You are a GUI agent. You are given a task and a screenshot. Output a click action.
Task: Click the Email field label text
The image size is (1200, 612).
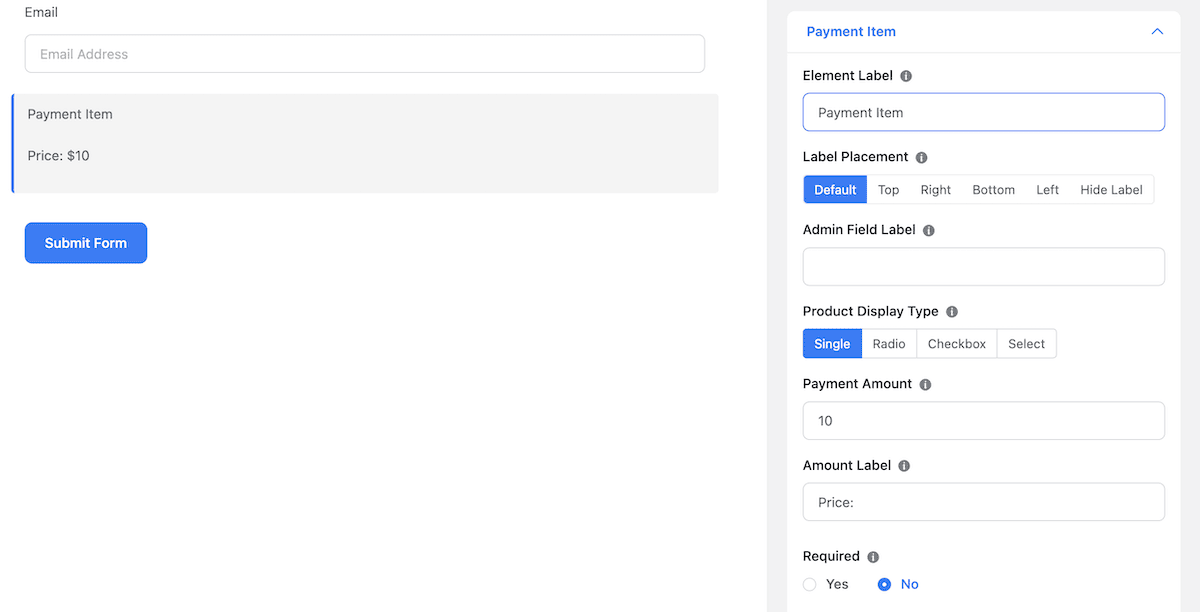(x=41, y=13)
